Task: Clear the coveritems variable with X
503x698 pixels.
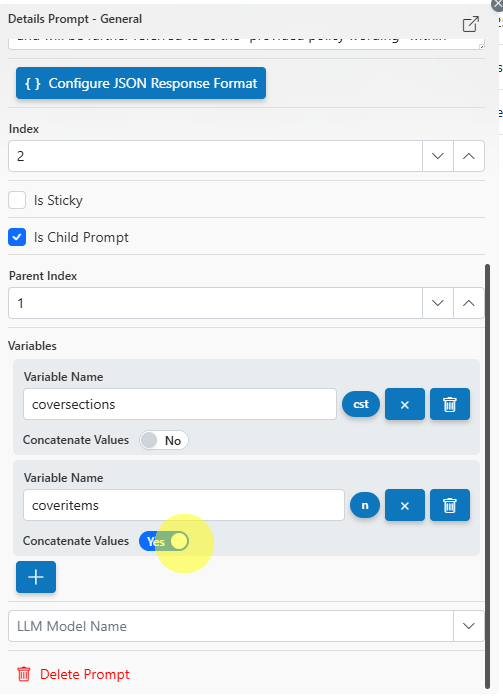Action: click(x=405, y=505)
